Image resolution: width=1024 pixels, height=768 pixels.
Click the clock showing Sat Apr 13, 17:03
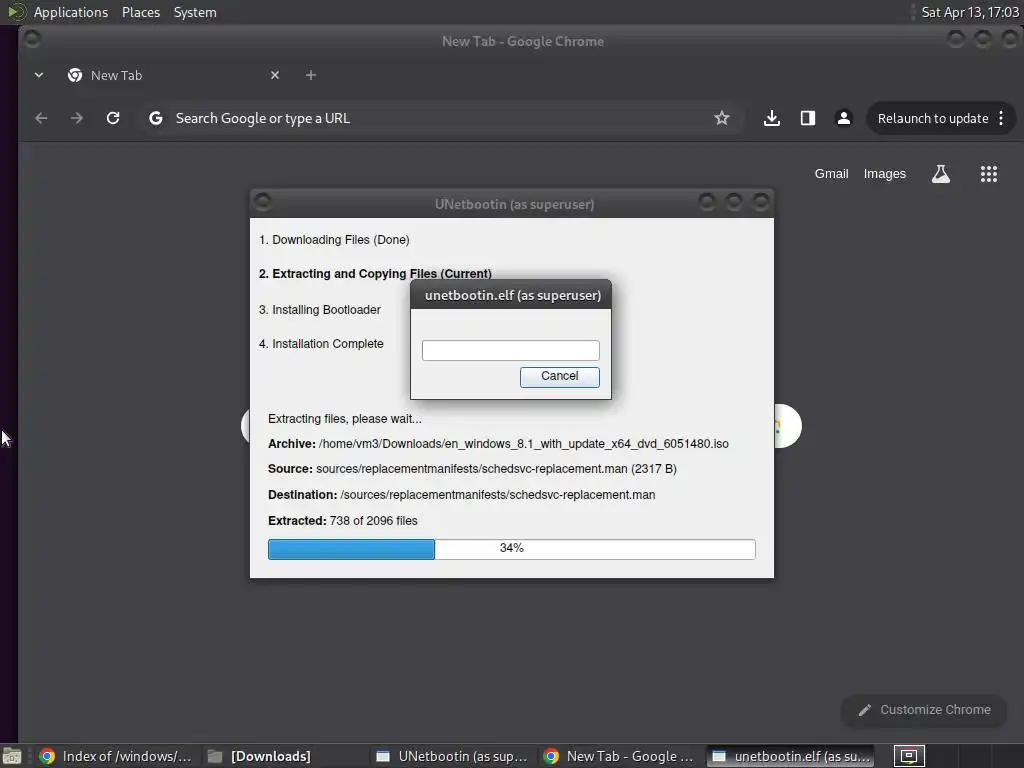(x=970, y=12)
